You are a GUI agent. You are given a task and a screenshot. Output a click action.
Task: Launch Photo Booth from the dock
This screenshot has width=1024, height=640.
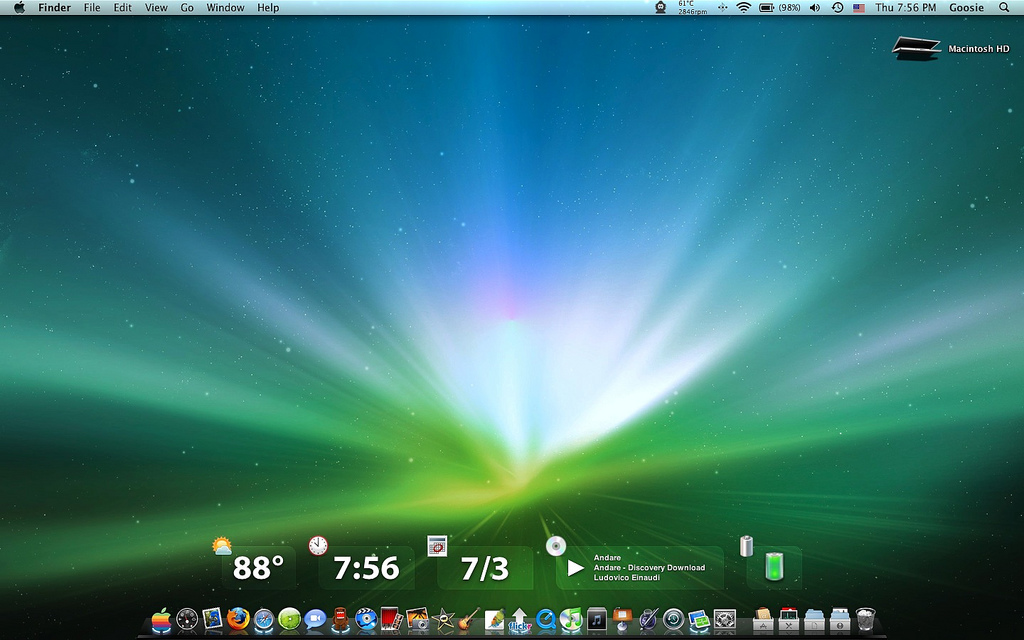(x=391, y=619)
